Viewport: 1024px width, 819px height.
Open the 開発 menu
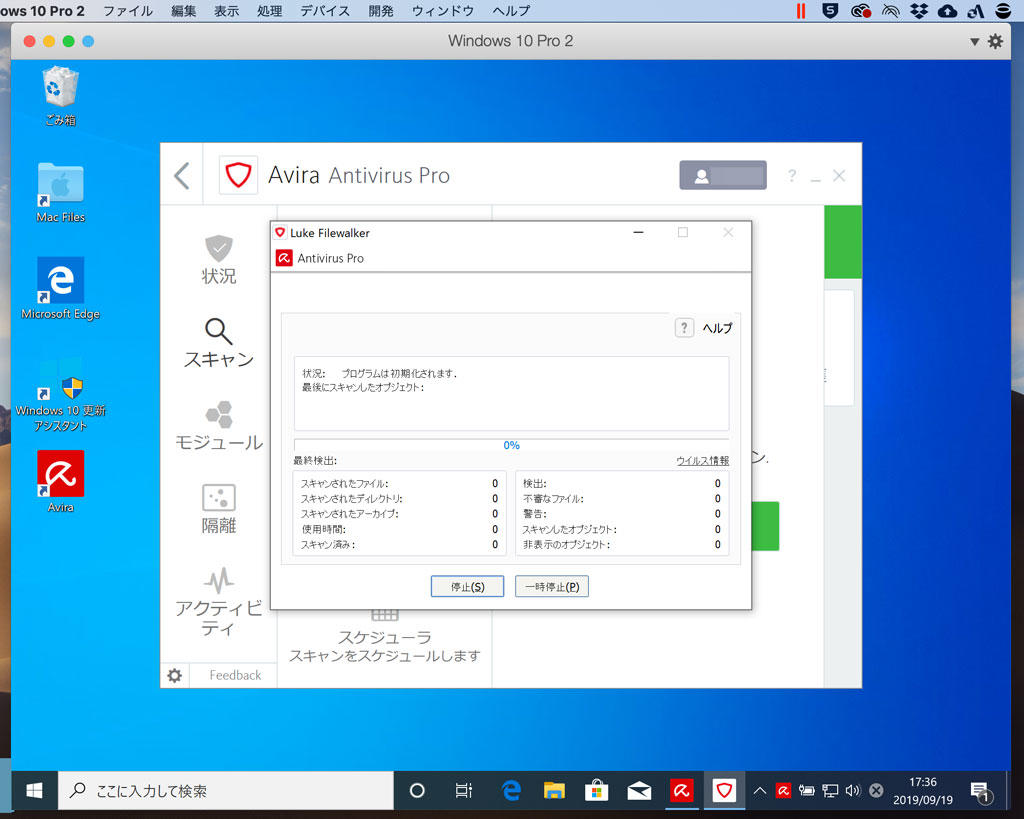381,11
